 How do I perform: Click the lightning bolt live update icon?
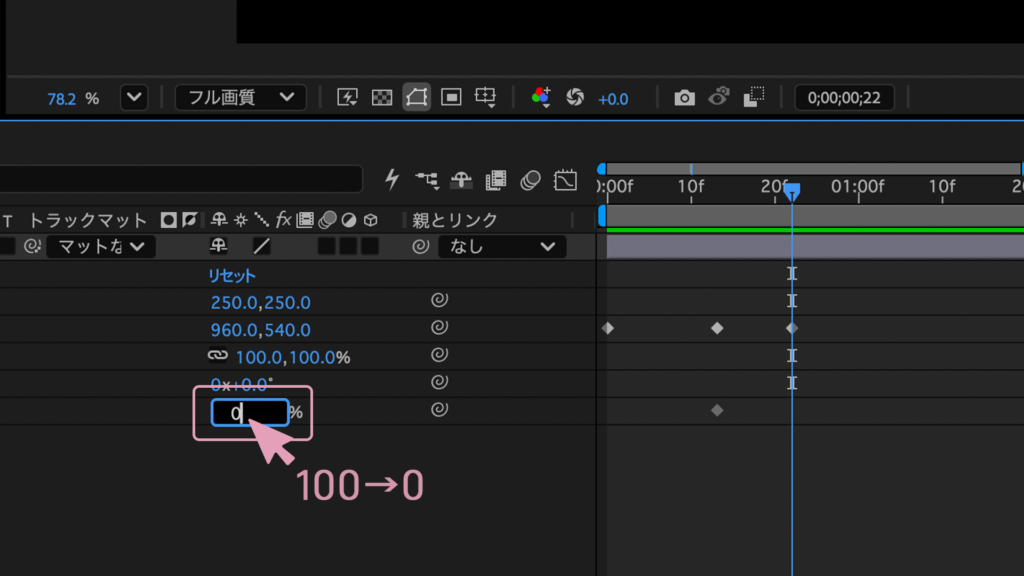coord(392,180)
